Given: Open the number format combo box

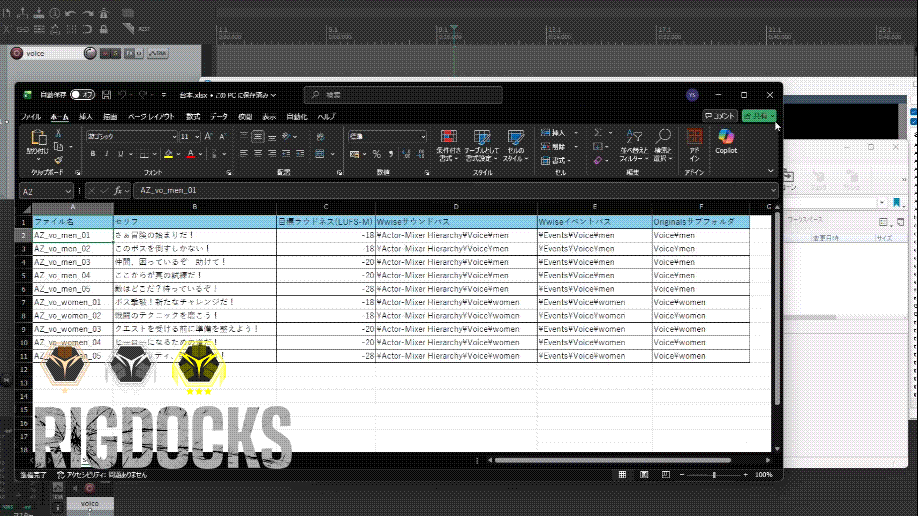Looking at the screenshot, I should pos(387,136).
